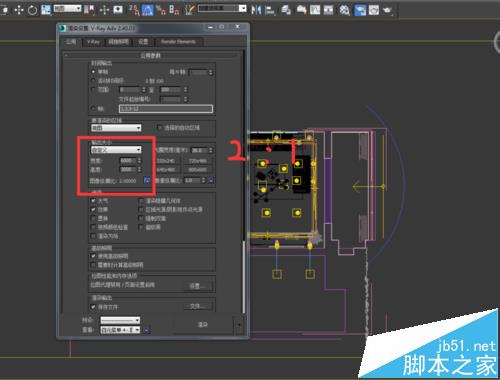Click the 渲染 render button

click(203, 324)
